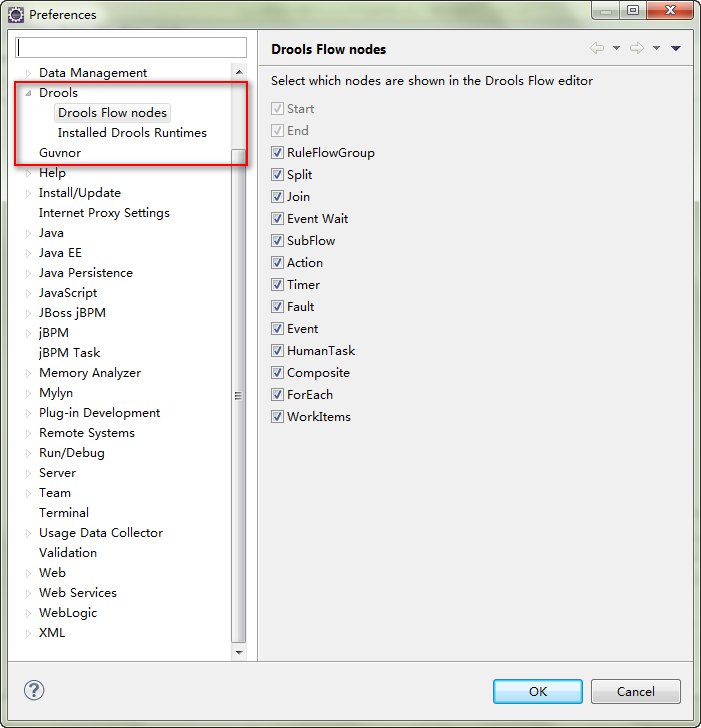The height and width of the screenshot is (728, 701).
Task: Toggle the Split node checkbox
Action: (277, 175)
